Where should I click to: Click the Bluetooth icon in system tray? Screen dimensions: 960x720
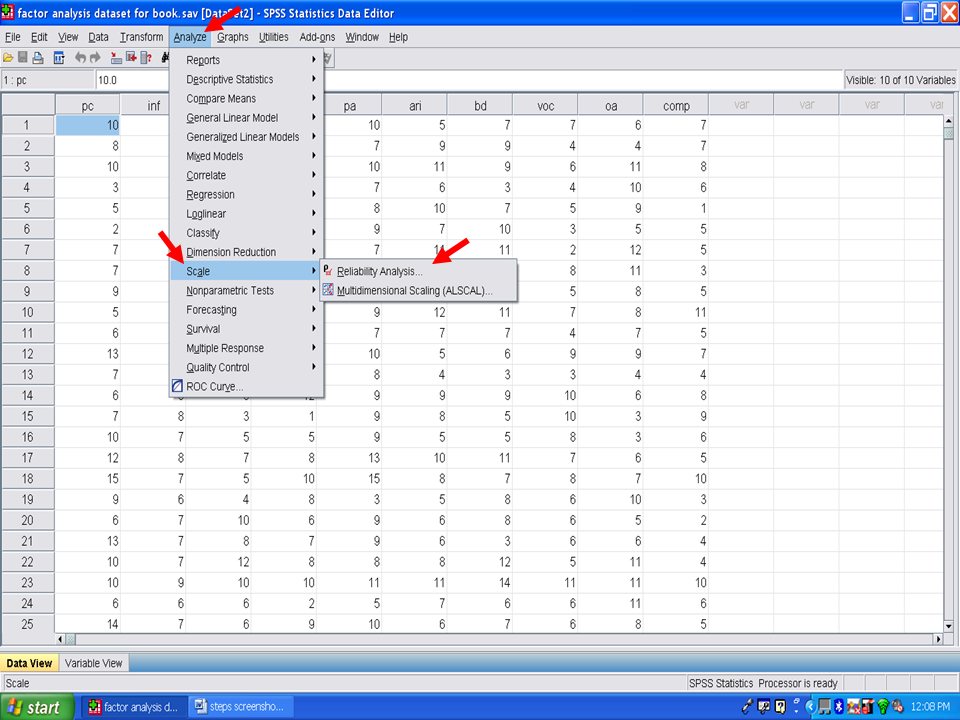[x=839, y=707]
